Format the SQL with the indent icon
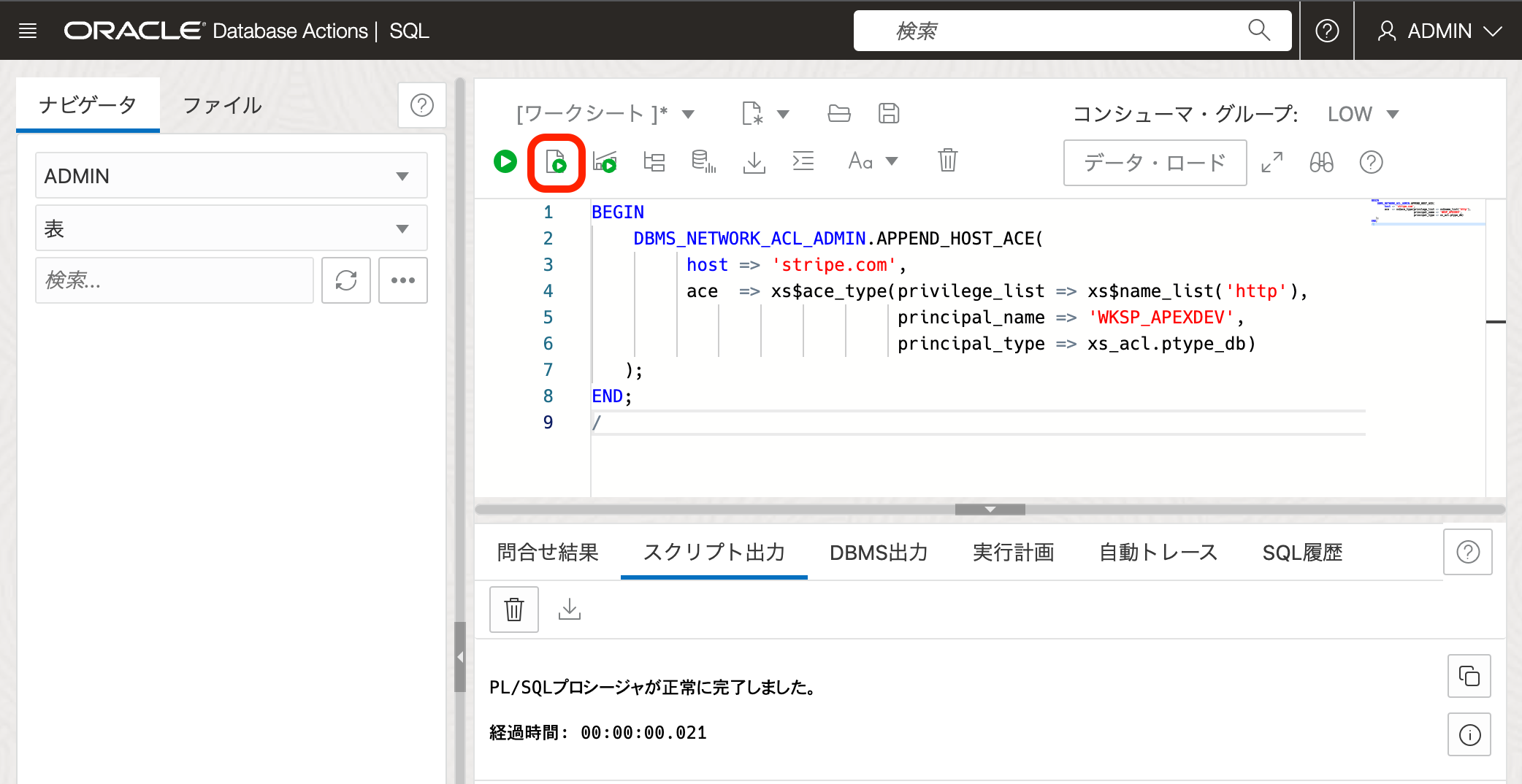 (803, 161)
